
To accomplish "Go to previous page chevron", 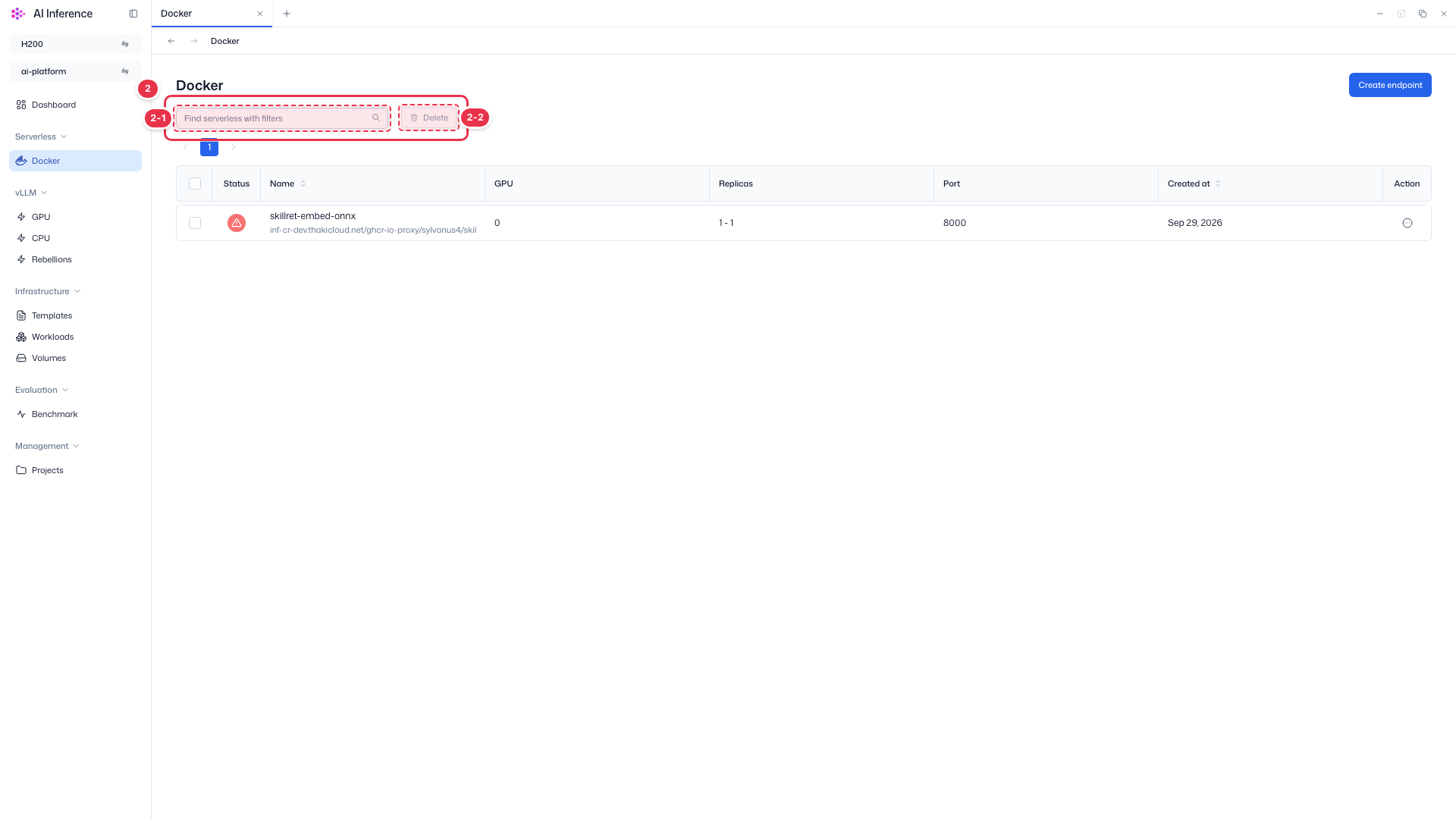I will click(x=185, y=147).
